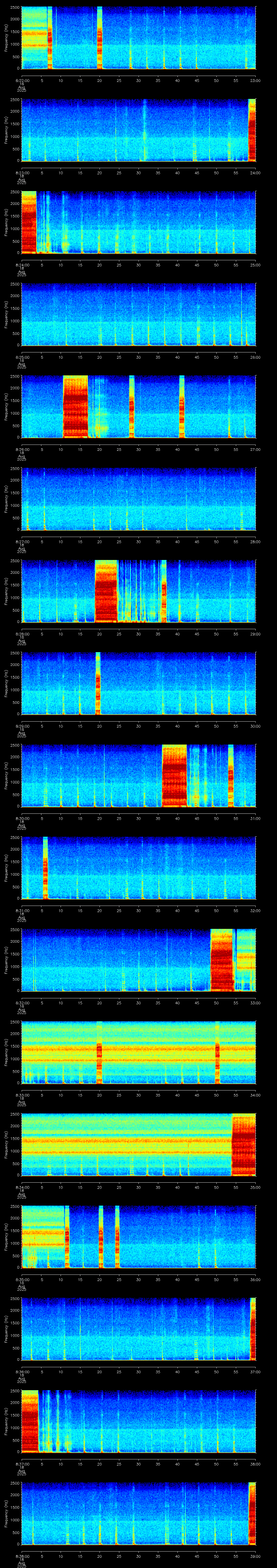Select the 35:00 end-of-axis time label
Image resolution: width=277 pixels, height=1568 pixels.
[x=256, y=1187]
